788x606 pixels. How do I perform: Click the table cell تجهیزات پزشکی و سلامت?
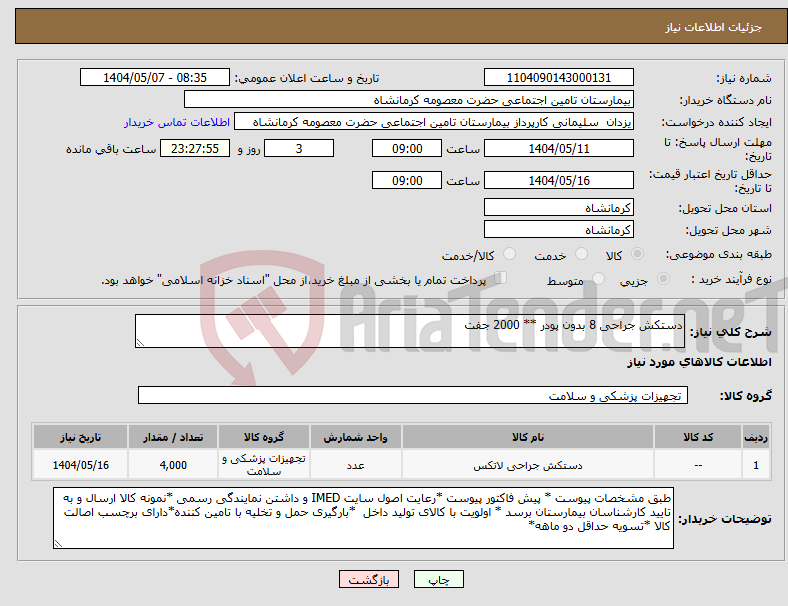pyautogui.click(x=264, y=465)
